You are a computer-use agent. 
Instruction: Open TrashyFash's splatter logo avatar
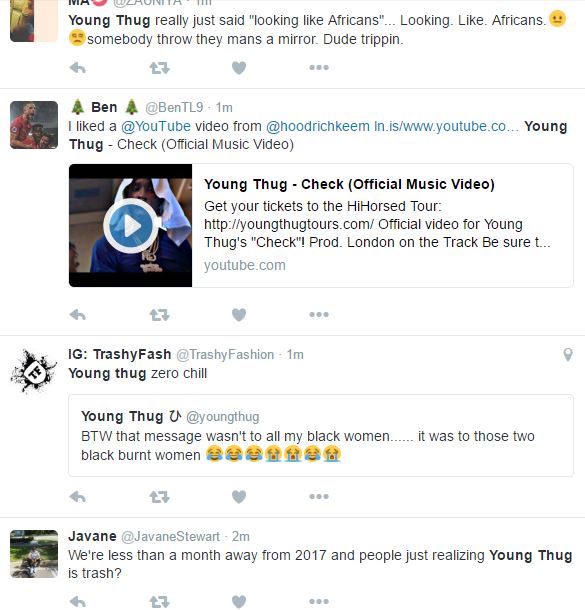pyautogui.click(x=34, y=371)
